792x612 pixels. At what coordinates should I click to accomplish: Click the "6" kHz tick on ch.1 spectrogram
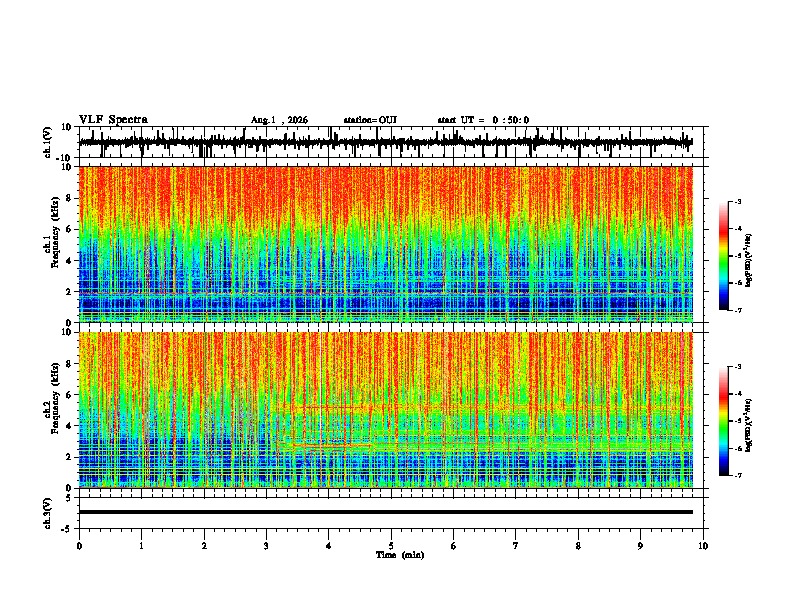tap(70, 229)
